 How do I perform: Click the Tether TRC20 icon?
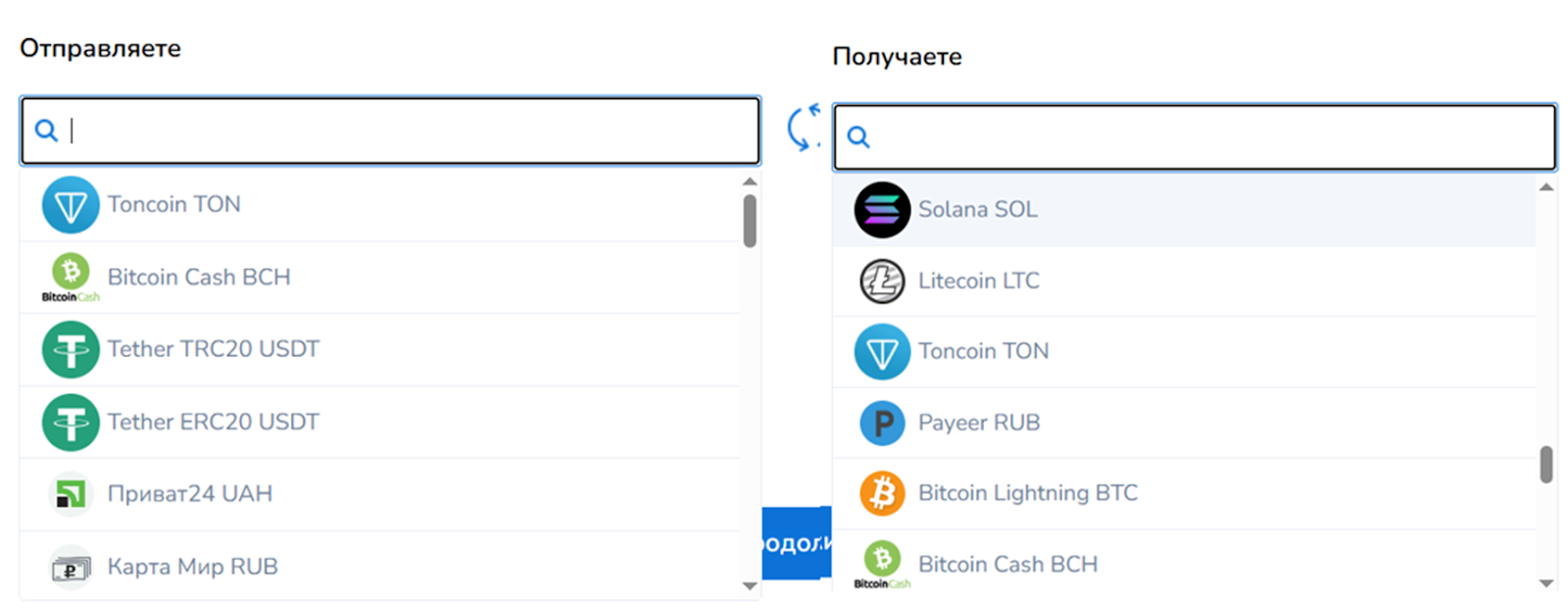click(71, 349)
